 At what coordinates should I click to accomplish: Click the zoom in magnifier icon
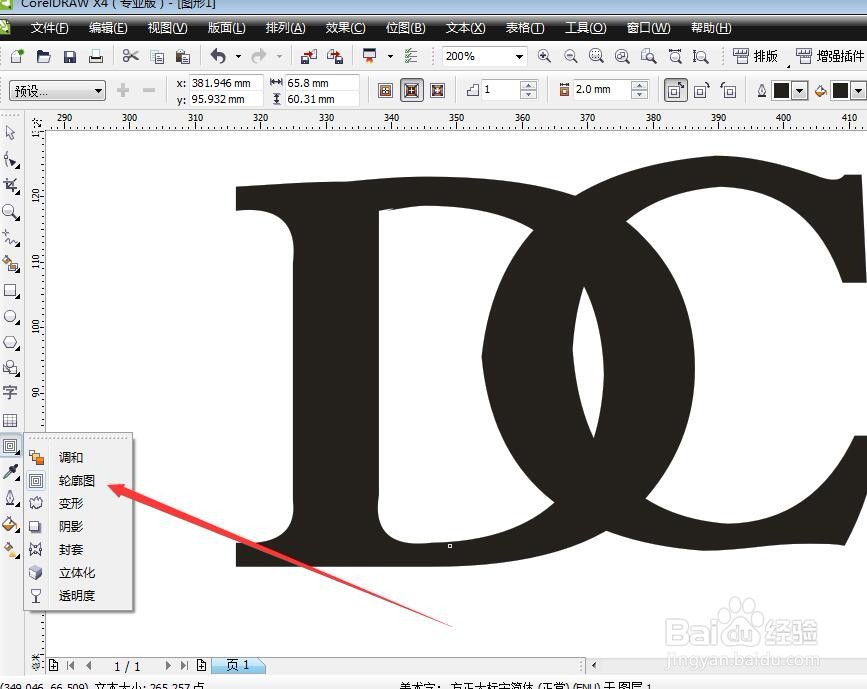(544, 56)
